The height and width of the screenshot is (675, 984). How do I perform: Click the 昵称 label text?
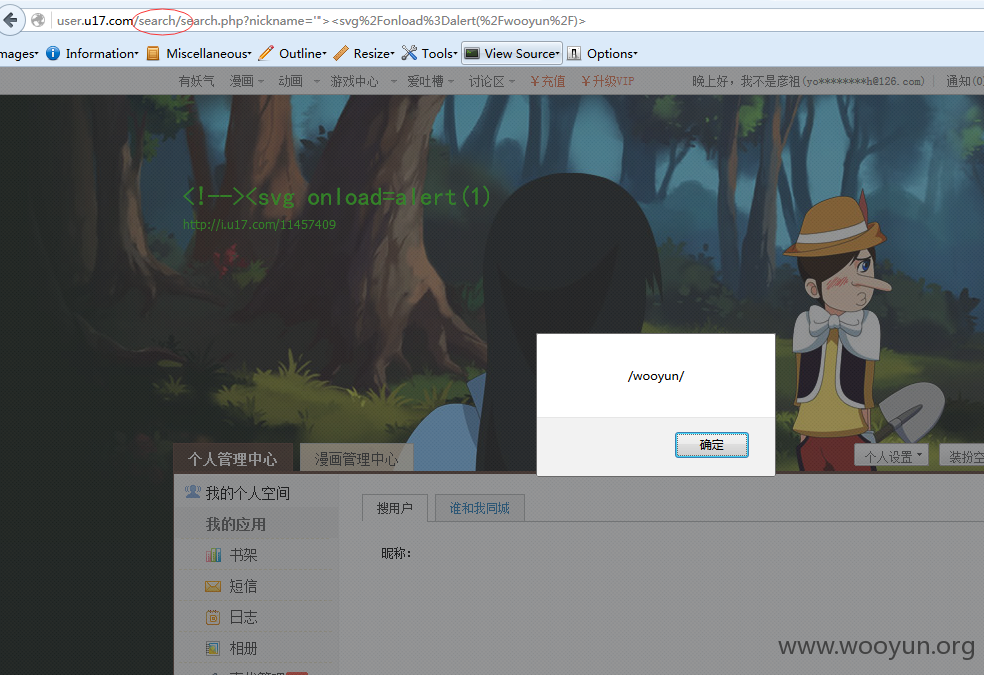pos(396,553)
